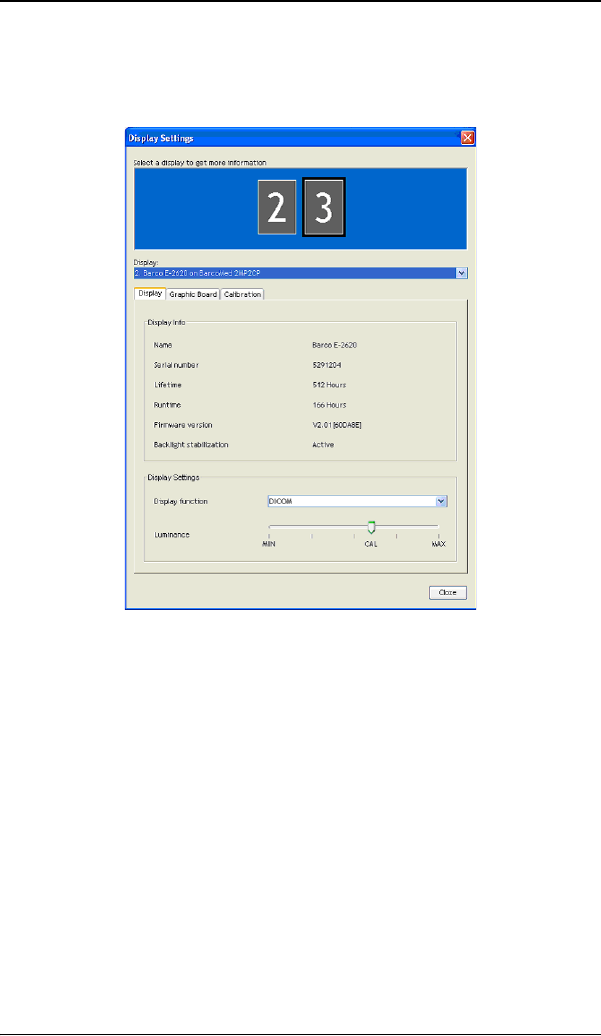Click the Backlight stabilization label
The width and height of the screenshot is (601, 1036).
(x=191, y=445)
